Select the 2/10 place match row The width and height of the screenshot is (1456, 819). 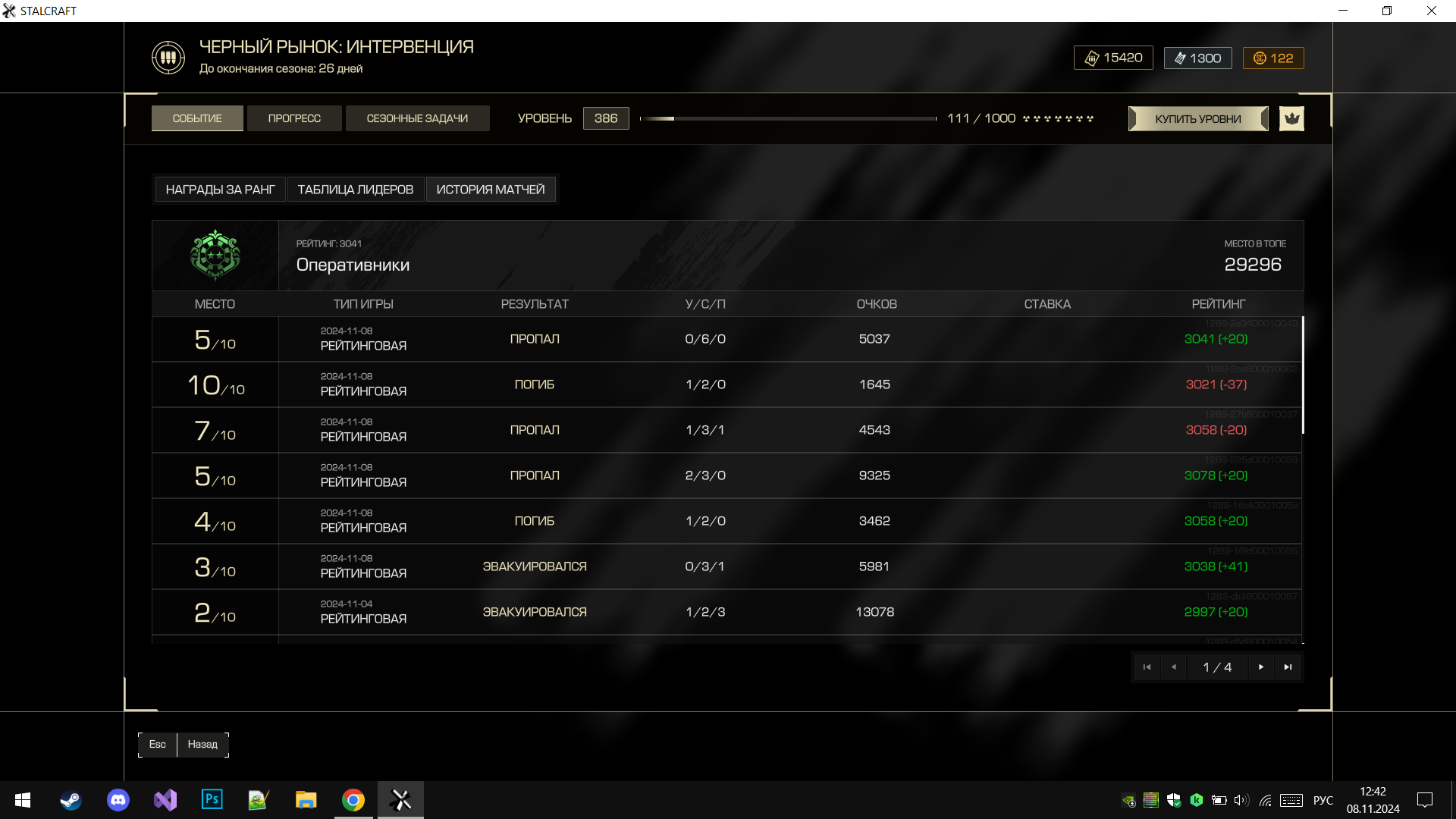click(x=726, y=612)
